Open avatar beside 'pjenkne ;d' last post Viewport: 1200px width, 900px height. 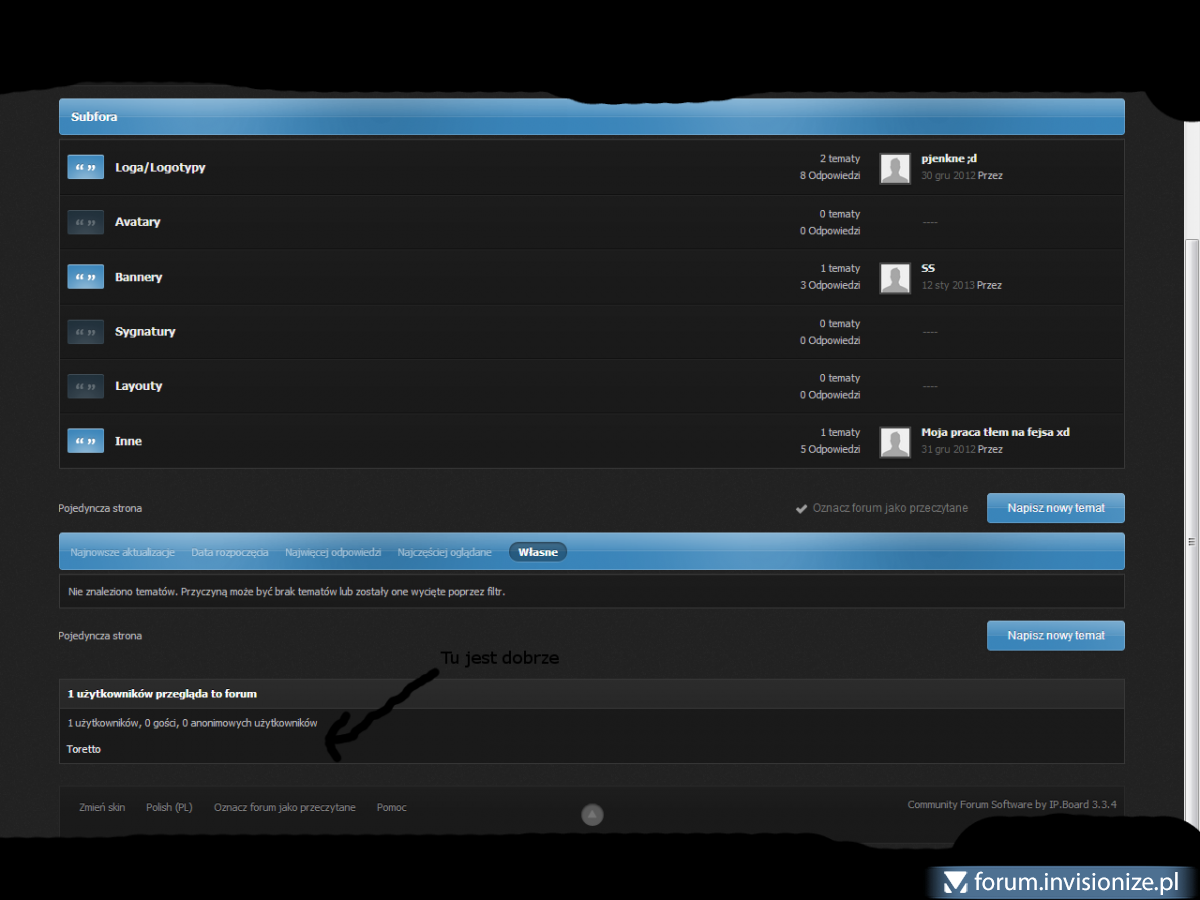point(895,168)
